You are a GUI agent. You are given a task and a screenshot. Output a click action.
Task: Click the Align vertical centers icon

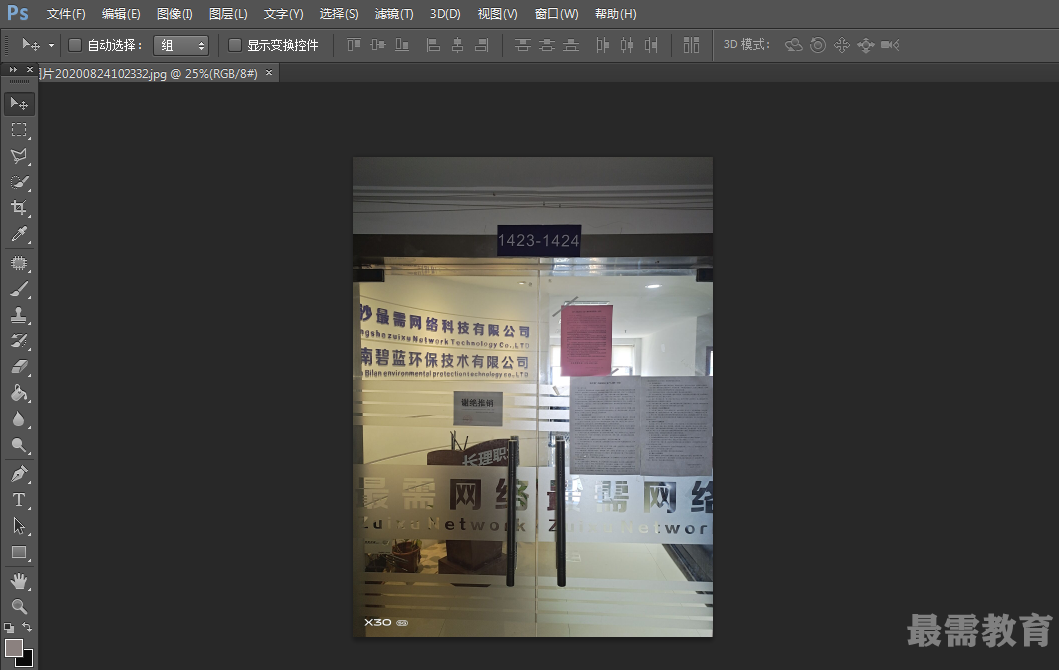coord(378,45)
